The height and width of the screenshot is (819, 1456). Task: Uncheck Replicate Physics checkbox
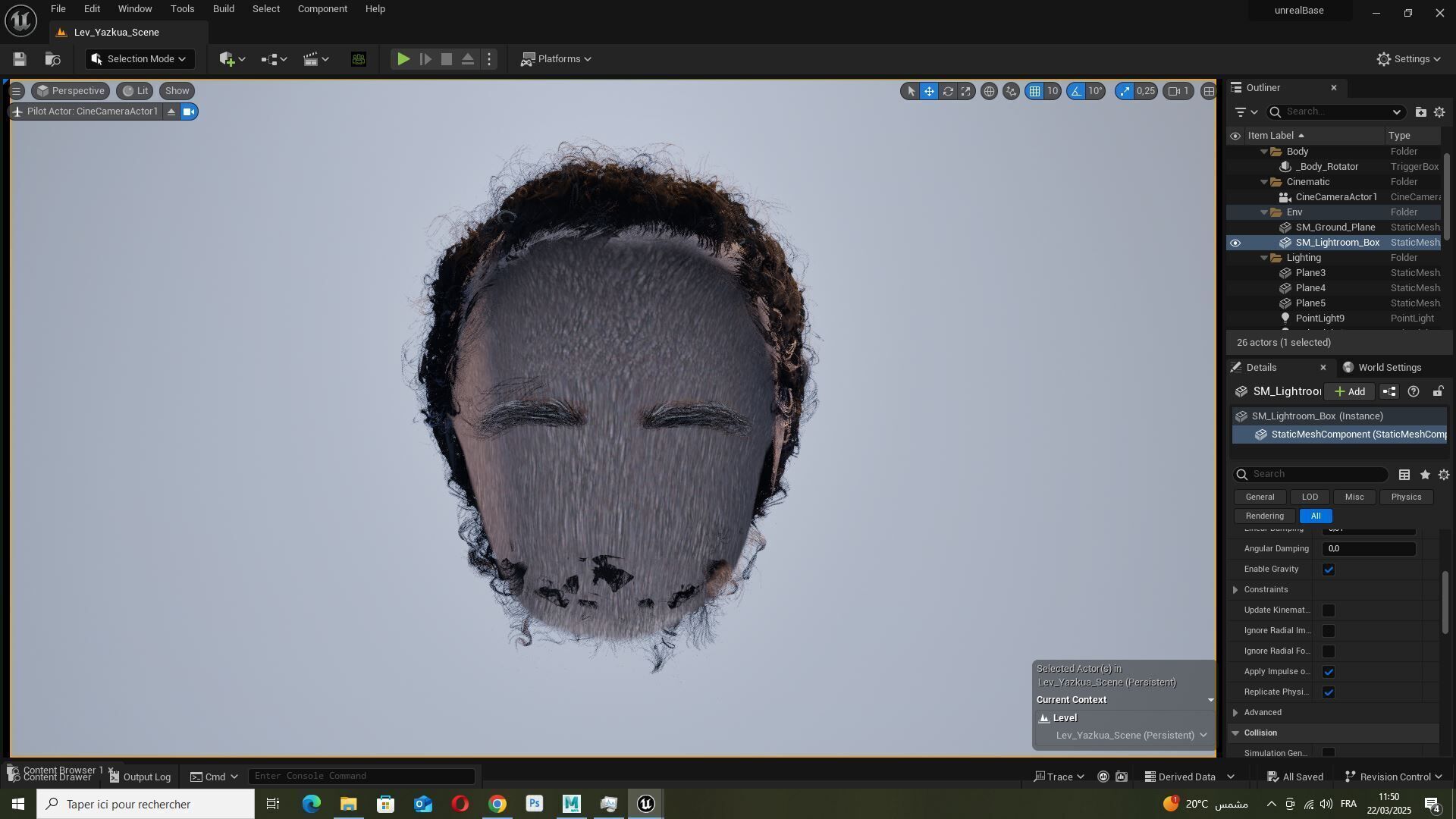tap(1329, 692)
